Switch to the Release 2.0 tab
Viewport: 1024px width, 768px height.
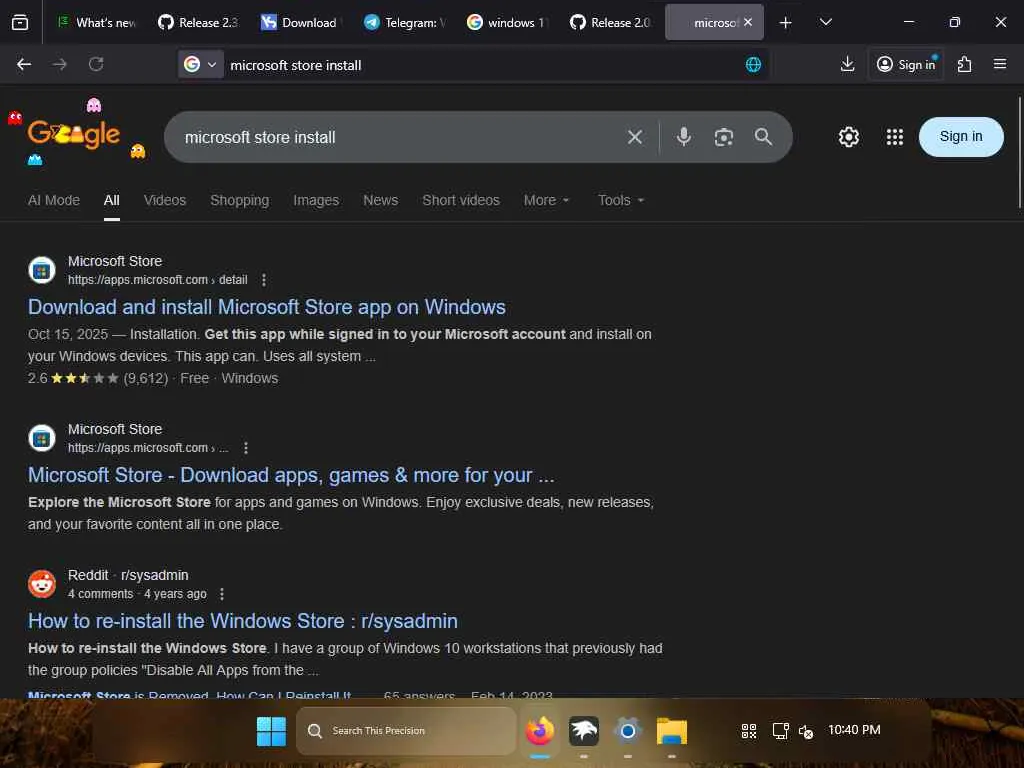[x=611, y=23]
